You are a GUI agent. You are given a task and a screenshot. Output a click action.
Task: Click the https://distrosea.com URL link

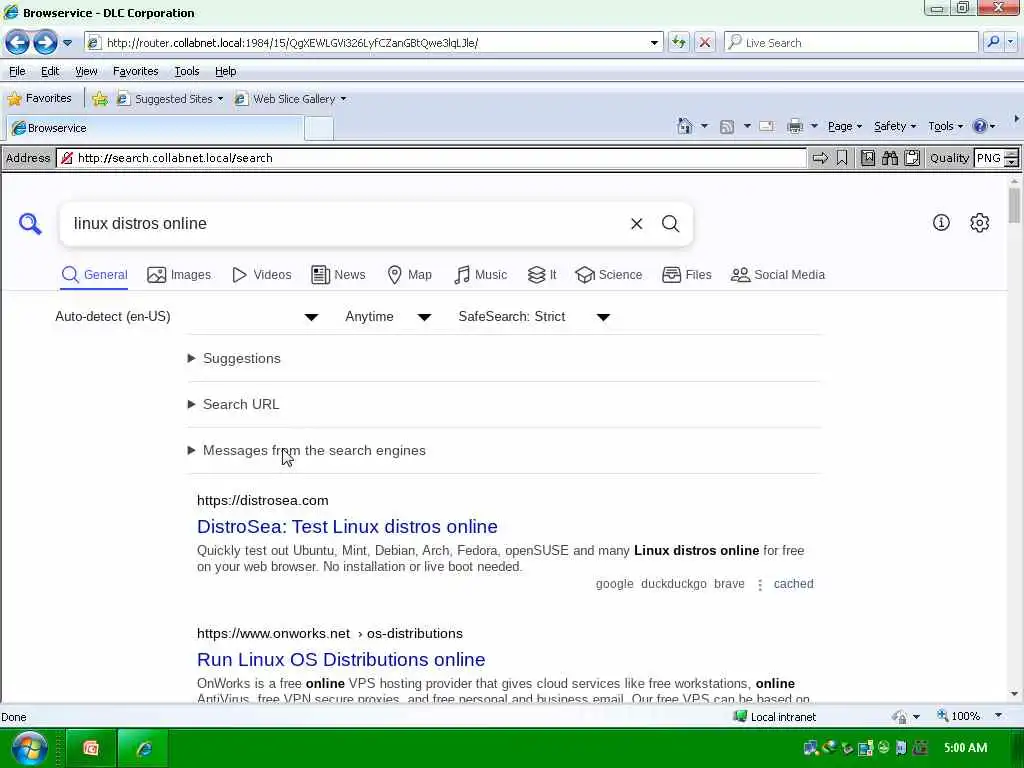click(263, 501)
